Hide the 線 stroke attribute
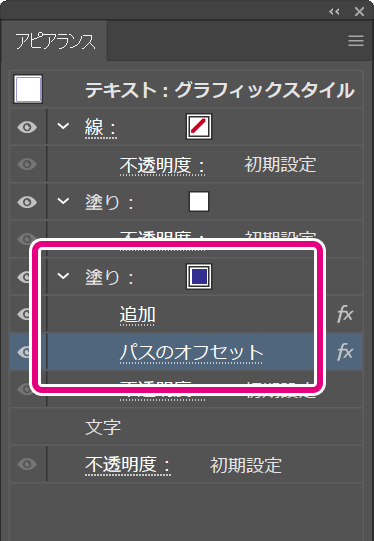This screenshot has width=374, height=541. tap(27, 127)
